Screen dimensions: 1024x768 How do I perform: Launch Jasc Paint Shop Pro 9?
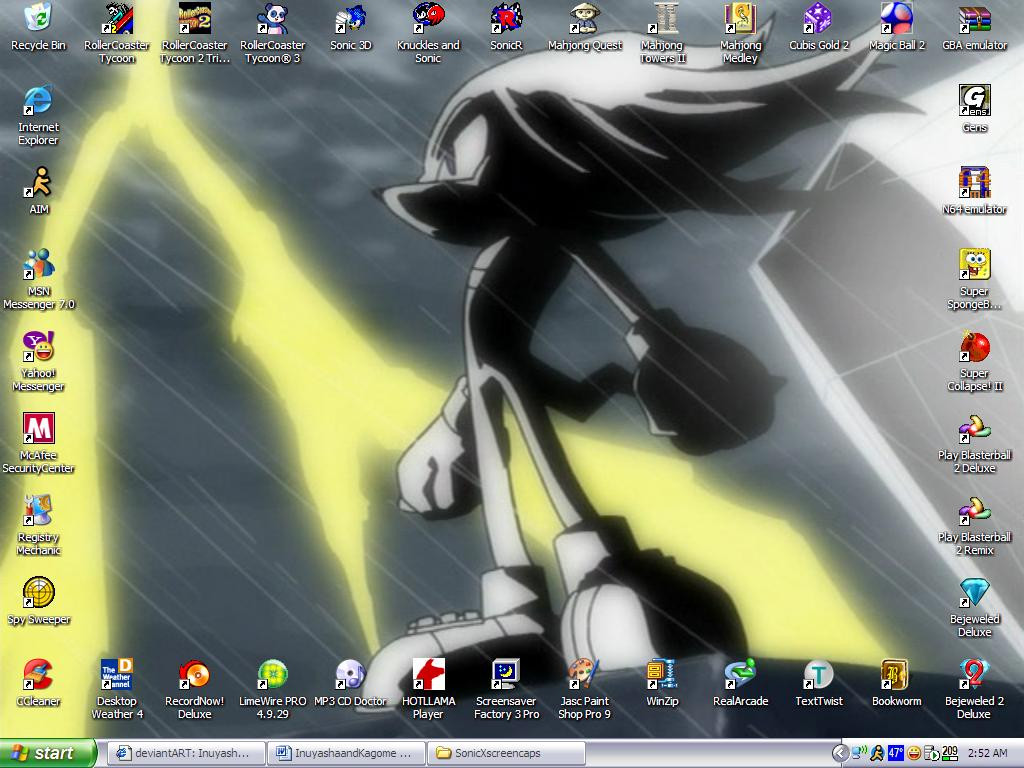[584, 675]
